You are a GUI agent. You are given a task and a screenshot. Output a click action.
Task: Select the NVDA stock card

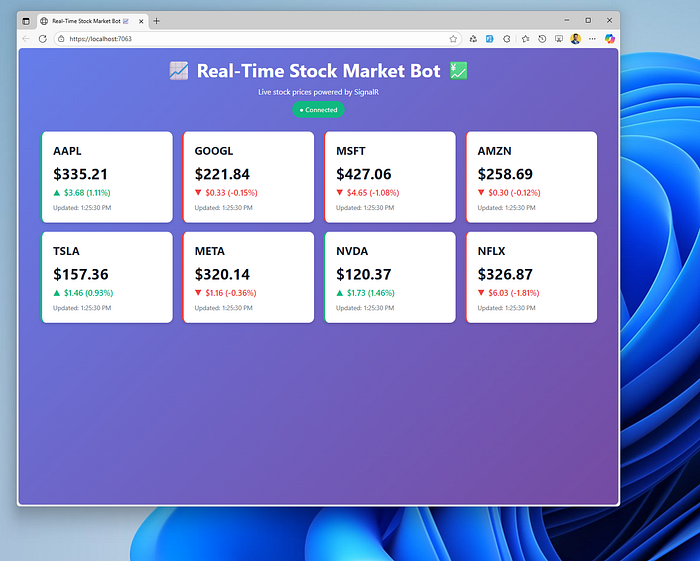(389, 277)
